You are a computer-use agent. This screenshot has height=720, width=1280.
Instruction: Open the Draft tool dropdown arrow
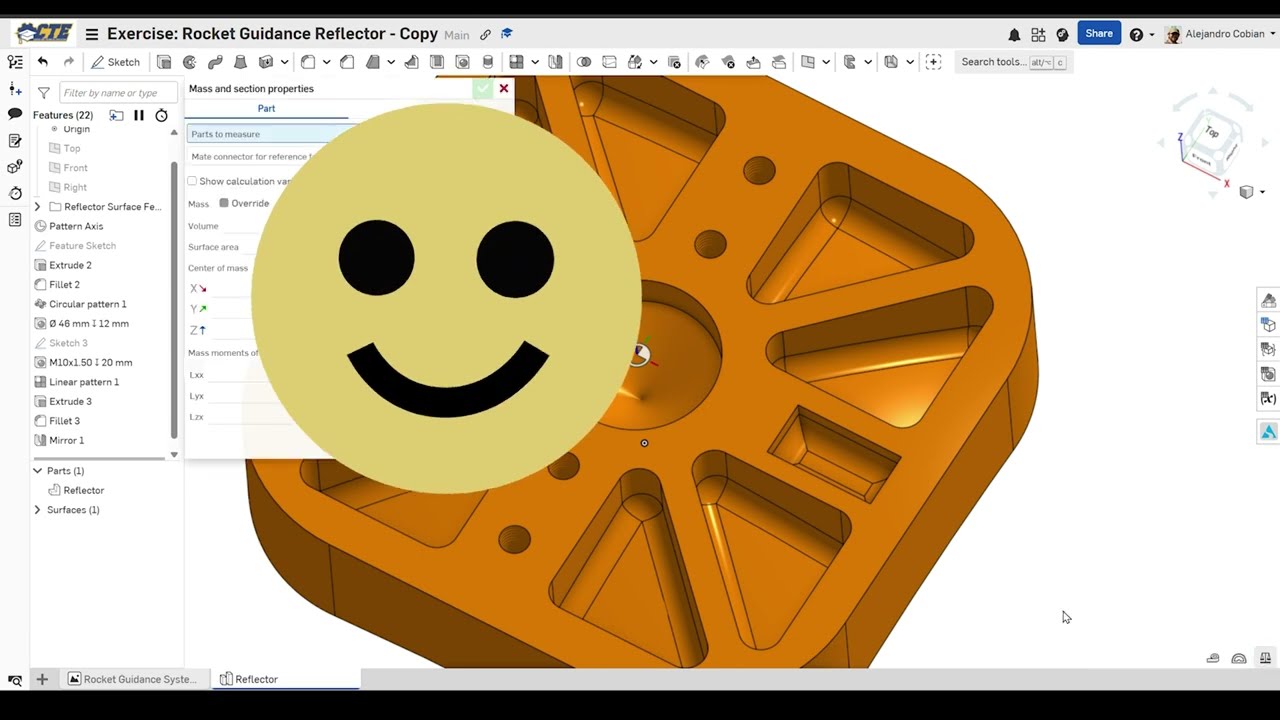[392, 62]
